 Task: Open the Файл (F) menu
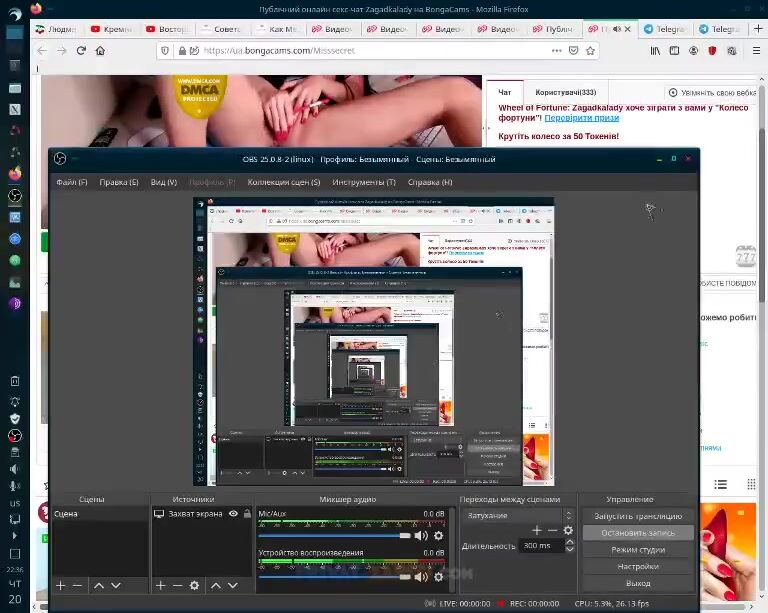pos(72,182)
